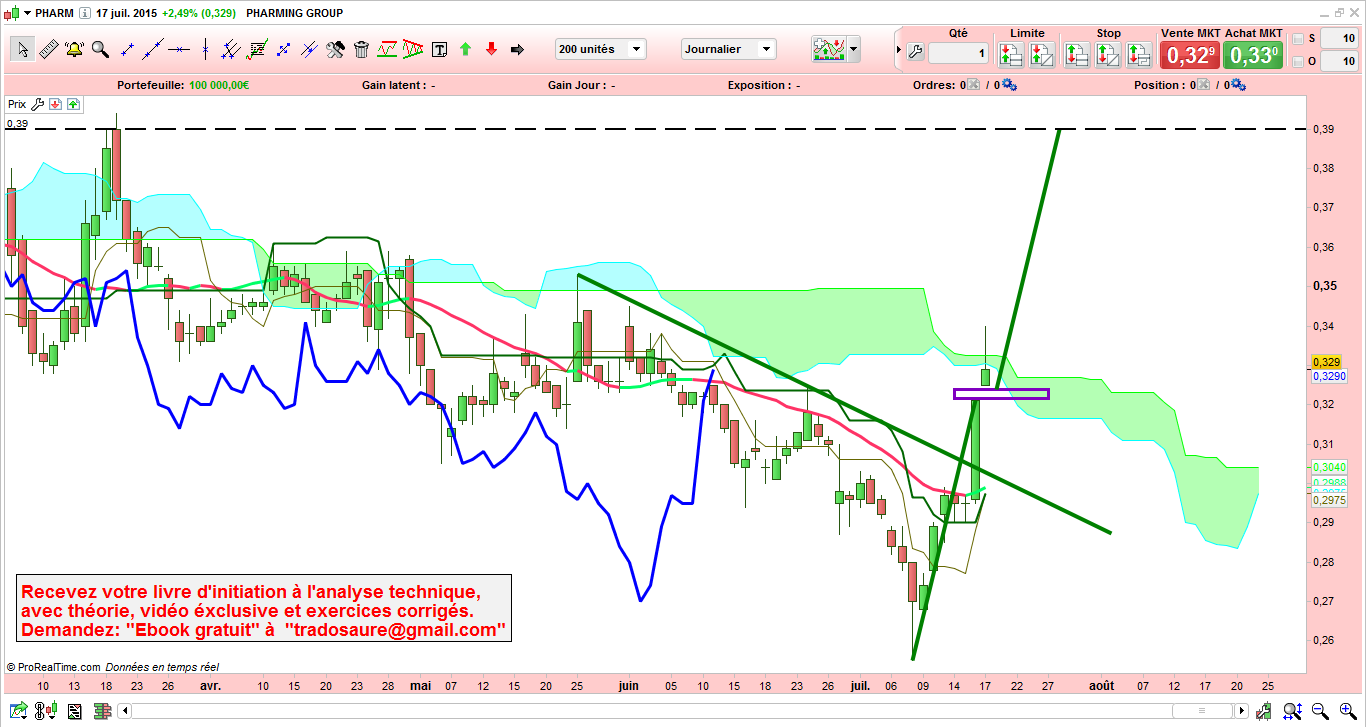Click the S value field showing 10
This screenshot has height=727, width=1366.
point(1338,39)
